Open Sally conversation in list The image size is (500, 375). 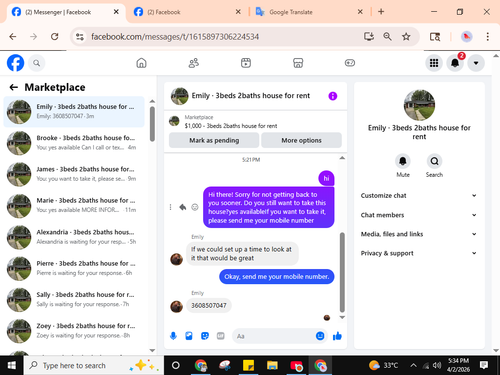(74, 299)
